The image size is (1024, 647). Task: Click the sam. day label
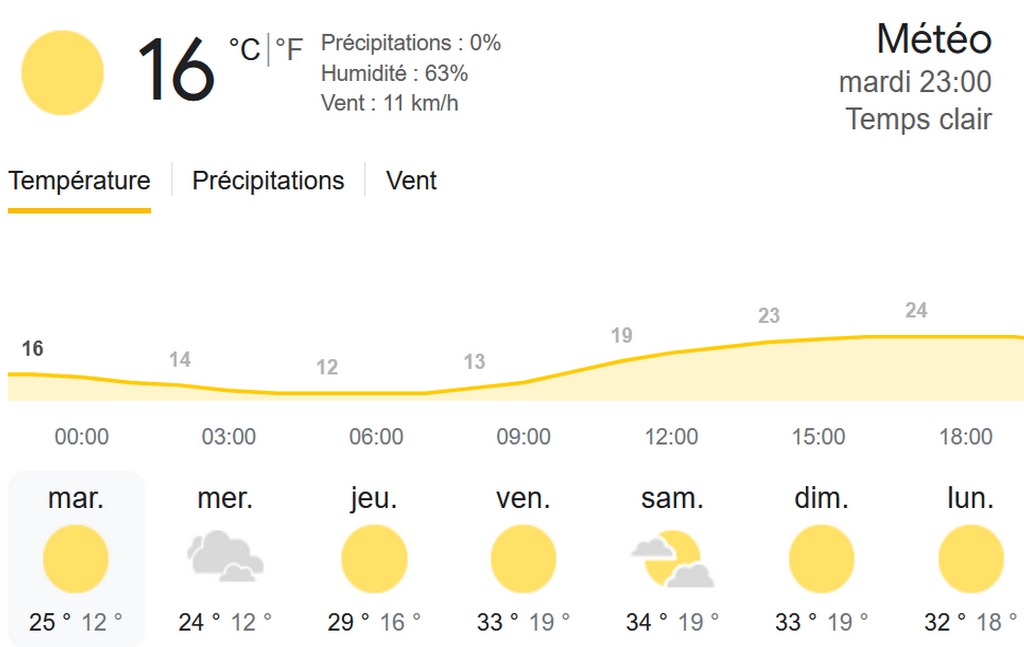pyautogui.click(x=672, y=498)
